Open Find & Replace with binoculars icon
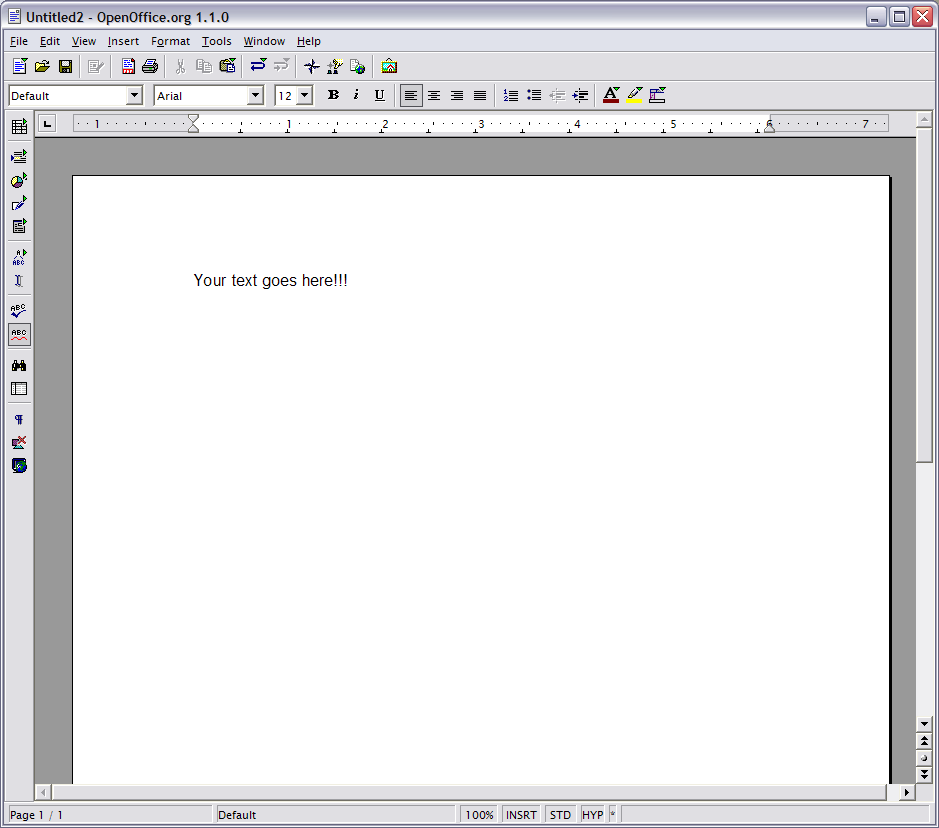This screenshot has width=939, height=828. point(19,365)
